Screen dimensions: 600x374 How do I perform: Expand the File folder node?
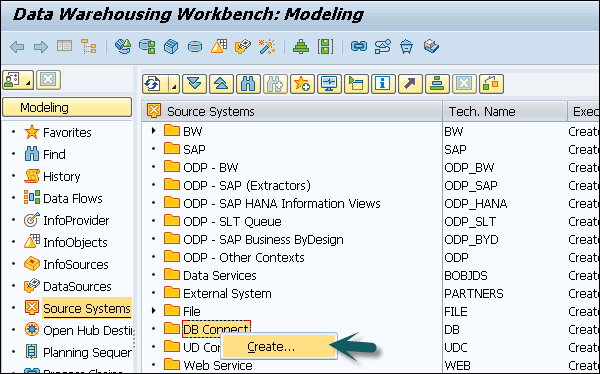[x=153, y=310]
